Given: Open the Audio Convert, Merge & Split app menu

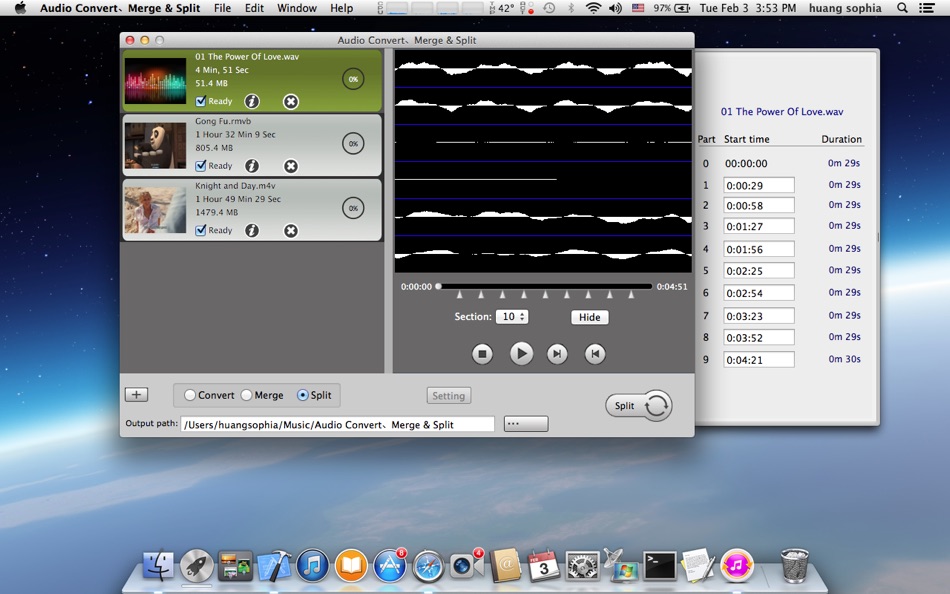Looking at the screenshot, I should pos(120,8).
